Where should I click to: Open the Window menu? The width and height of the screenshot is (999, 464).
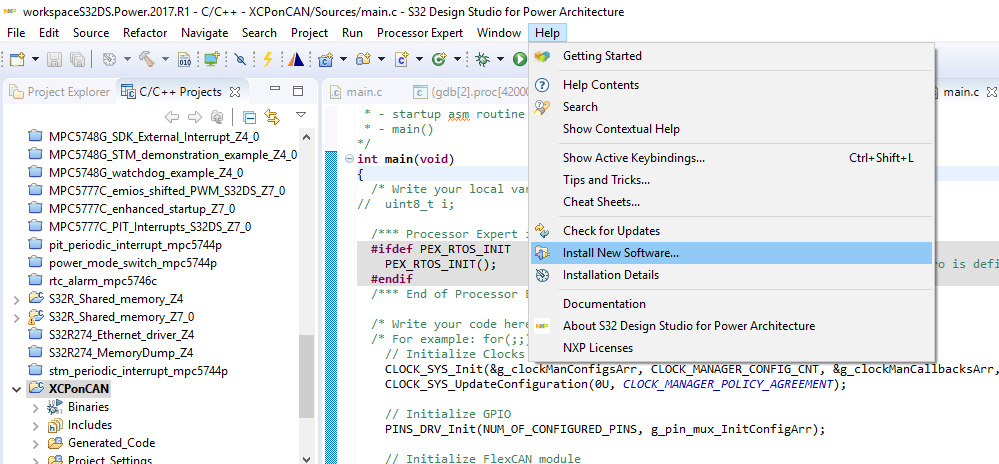499,33
